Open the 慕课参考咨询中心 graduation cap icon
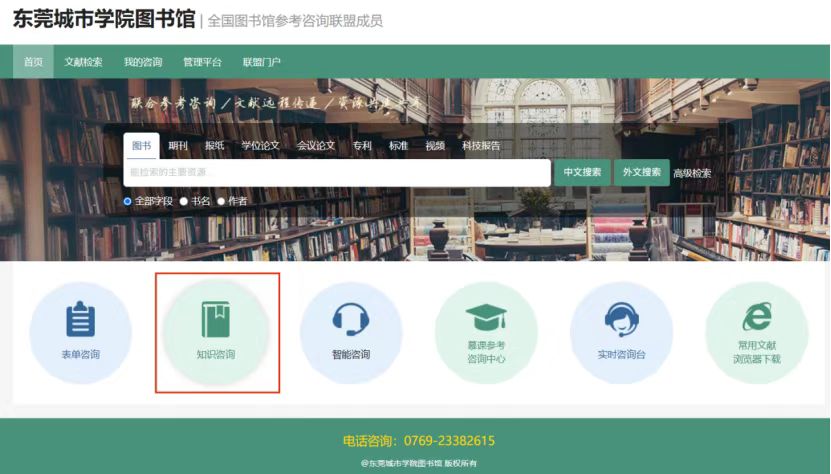Viewport: 831px width, 474px height. pos(486,317)
